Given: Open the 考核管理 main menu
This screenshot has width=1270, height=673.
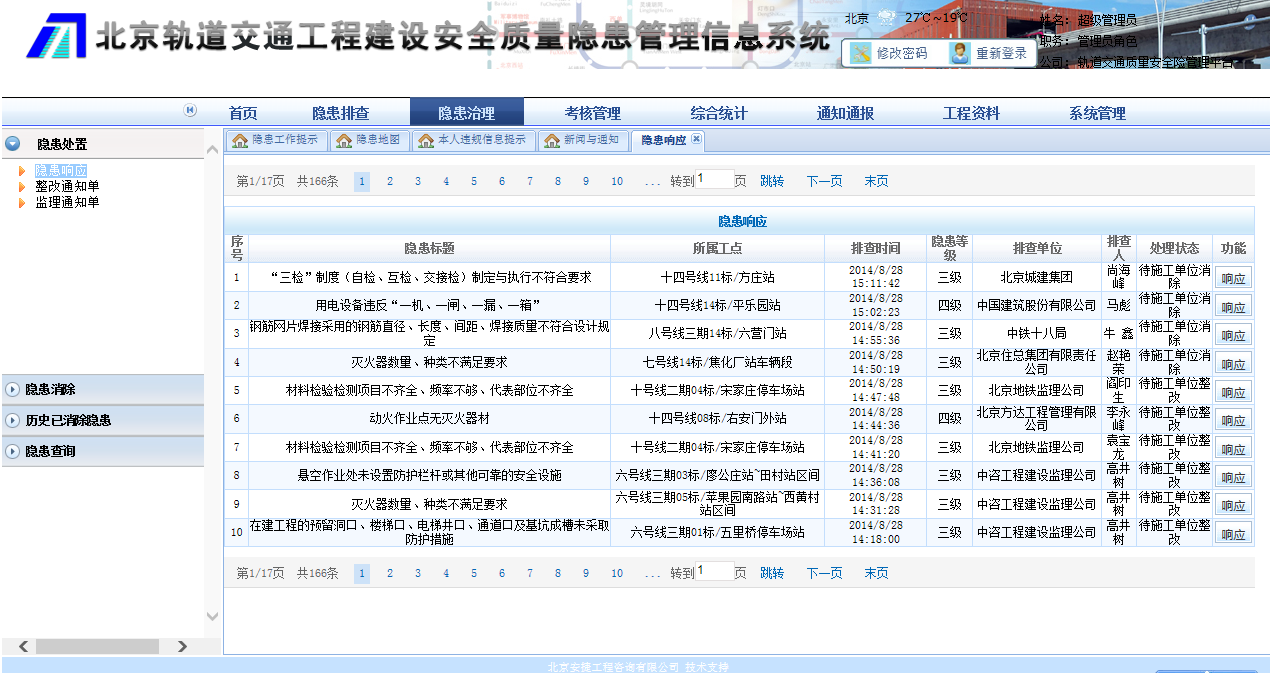Looking at the screenshot, I should 592,113.
